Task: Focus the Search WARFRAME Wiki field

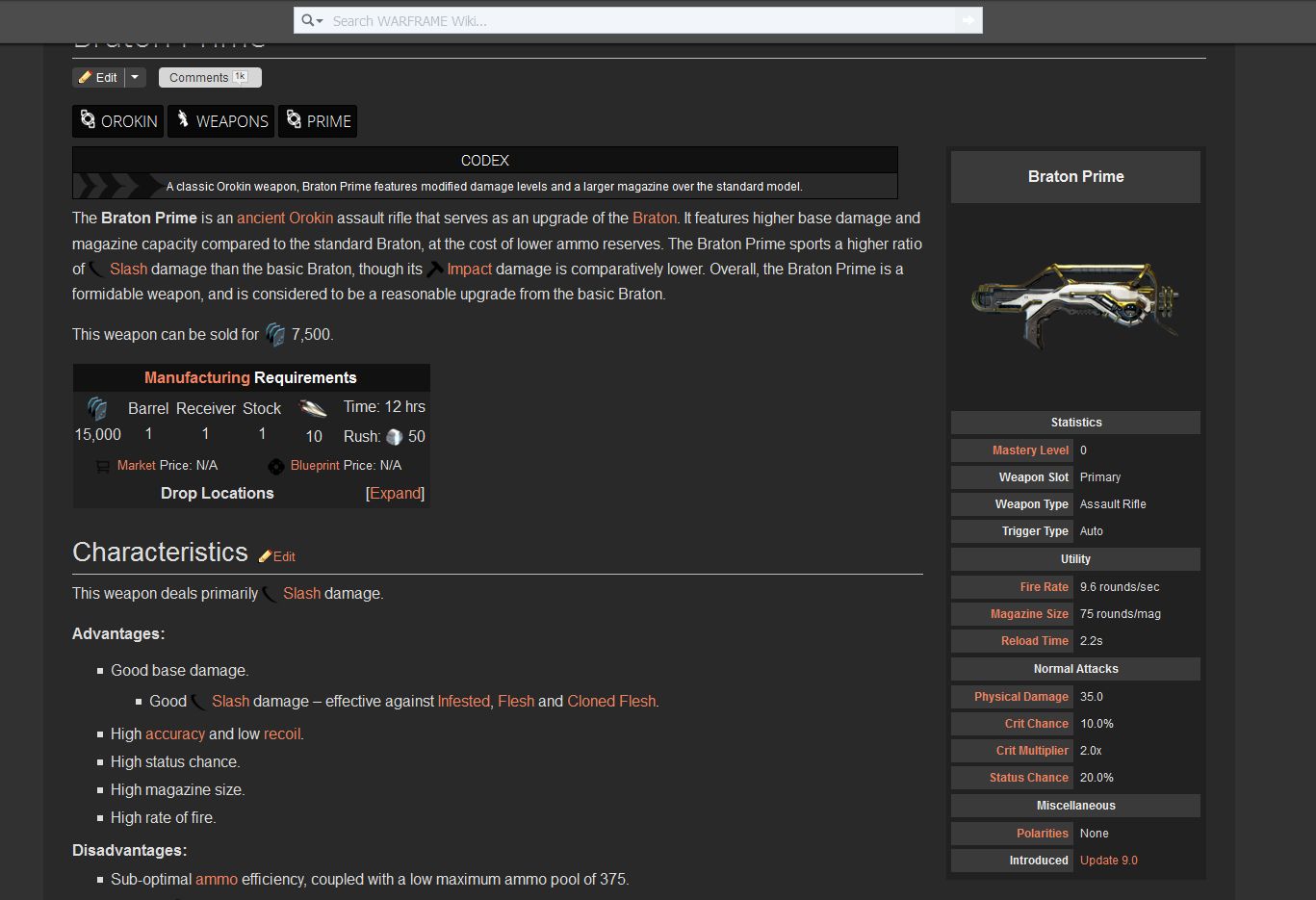Action: coord(641,20)
